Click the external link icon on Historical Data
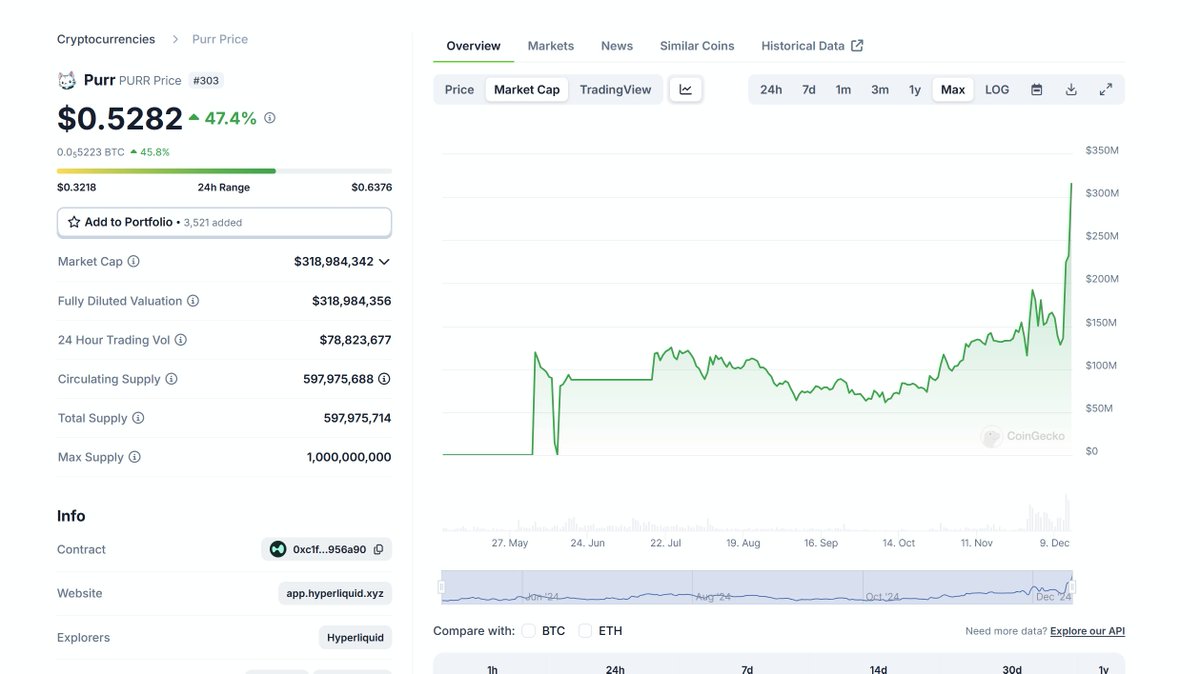 857,45
